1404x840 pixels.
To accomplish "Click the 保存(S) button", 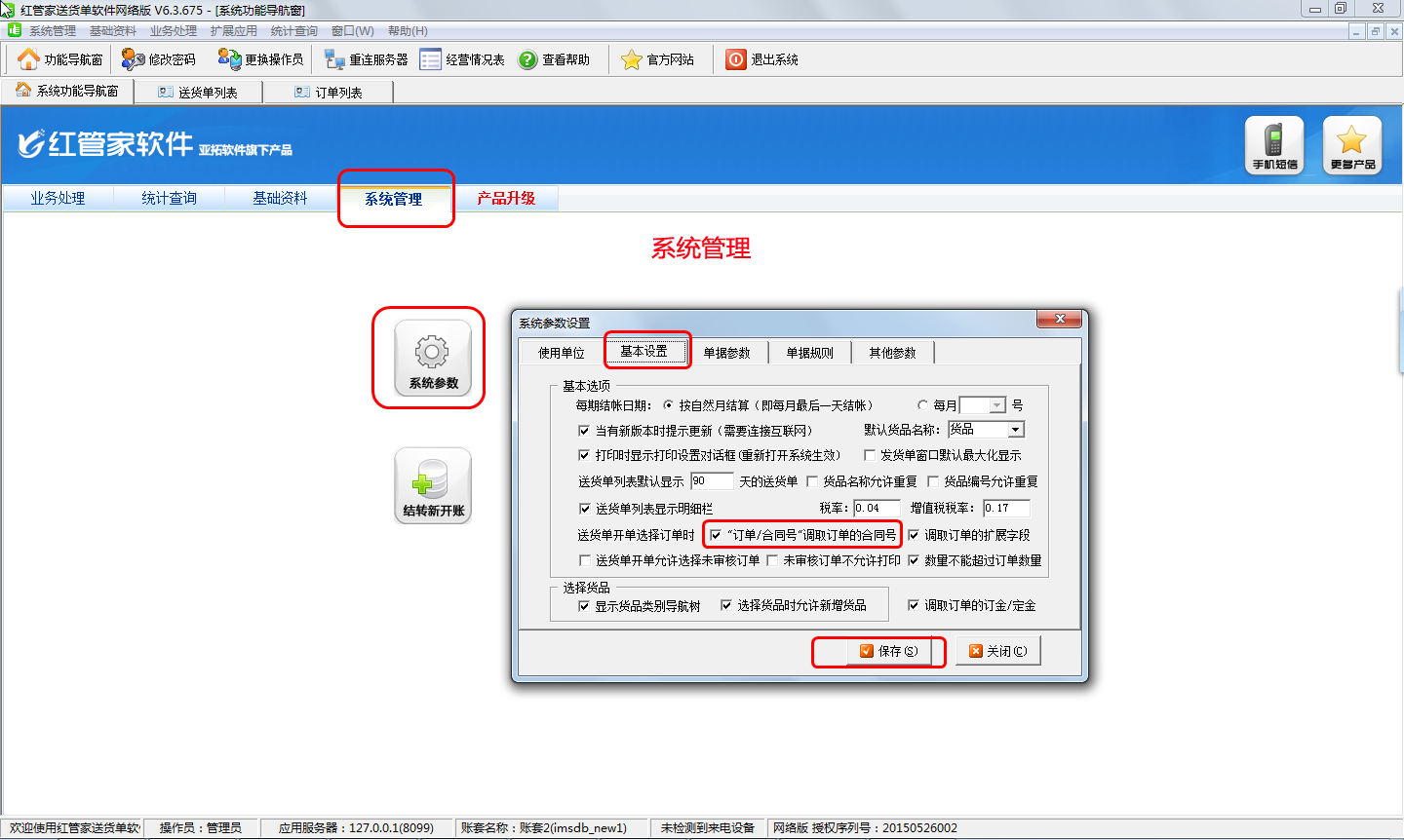I will tap(888, 651).
